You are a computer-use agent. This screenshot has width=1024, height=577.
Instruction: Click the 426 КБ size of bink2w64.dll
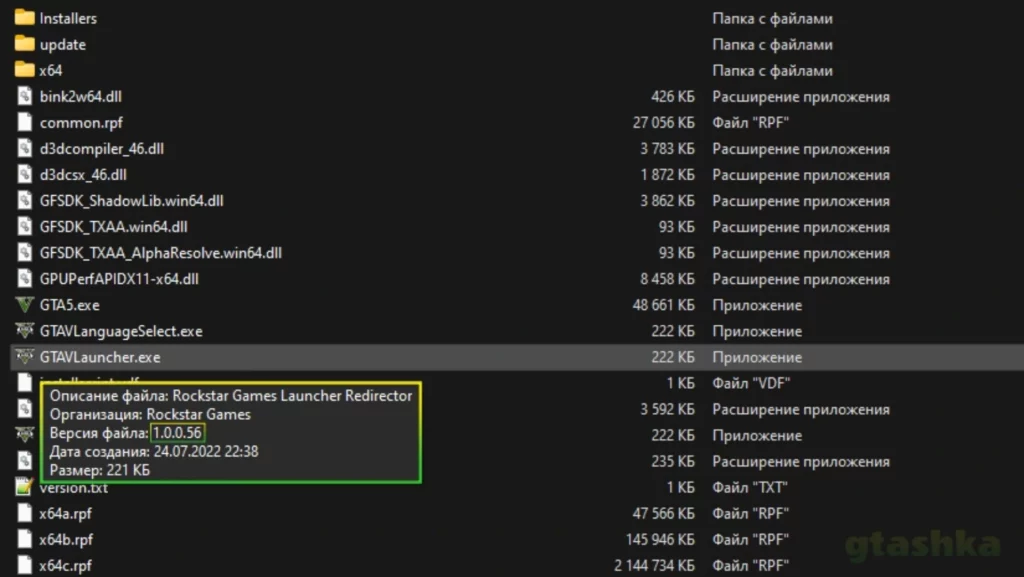coord(673,97)
